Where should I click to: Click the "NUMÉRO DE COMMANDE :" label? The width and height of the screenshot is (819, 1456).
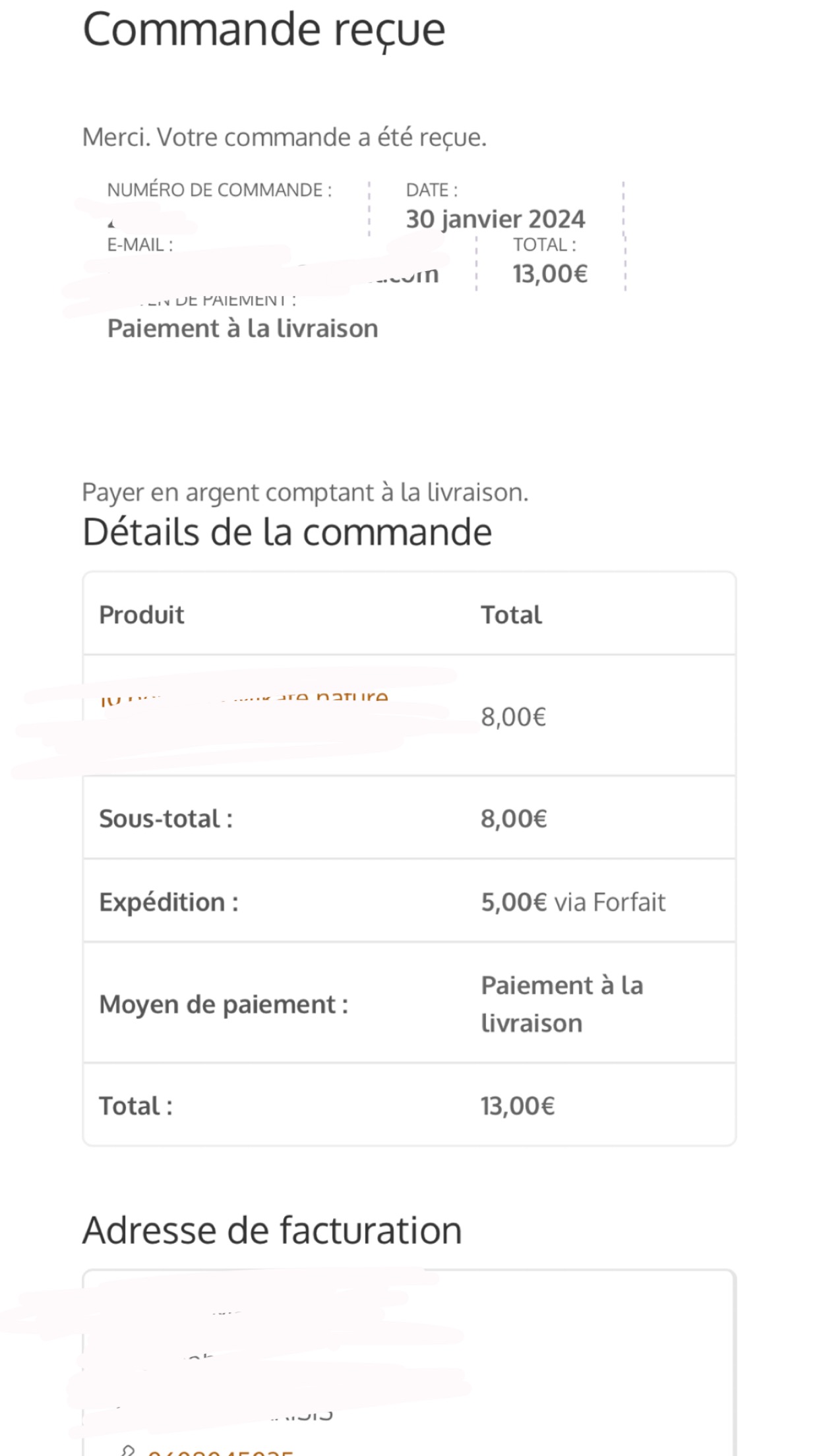pos(220,190)
